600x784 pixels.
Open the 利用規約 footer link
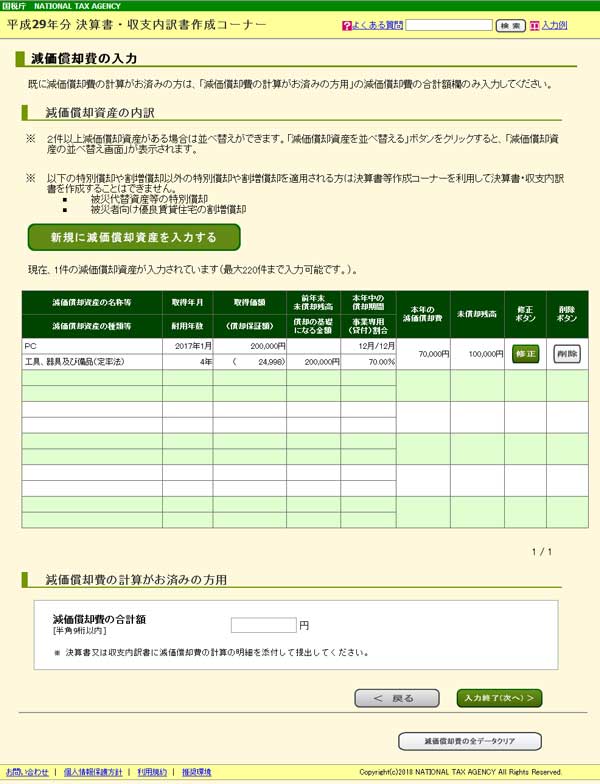click(152, 772)
